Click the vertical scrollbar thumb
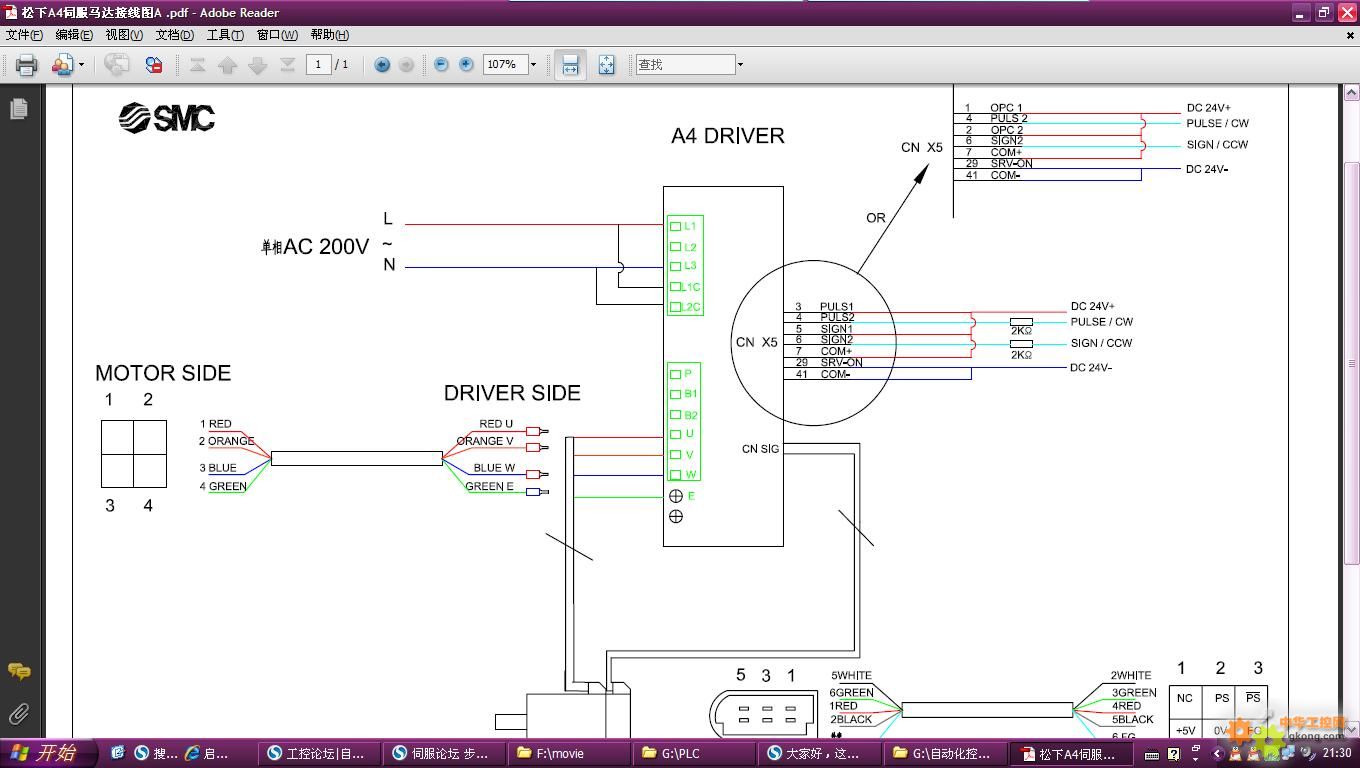 click(x=1352, y=362)
